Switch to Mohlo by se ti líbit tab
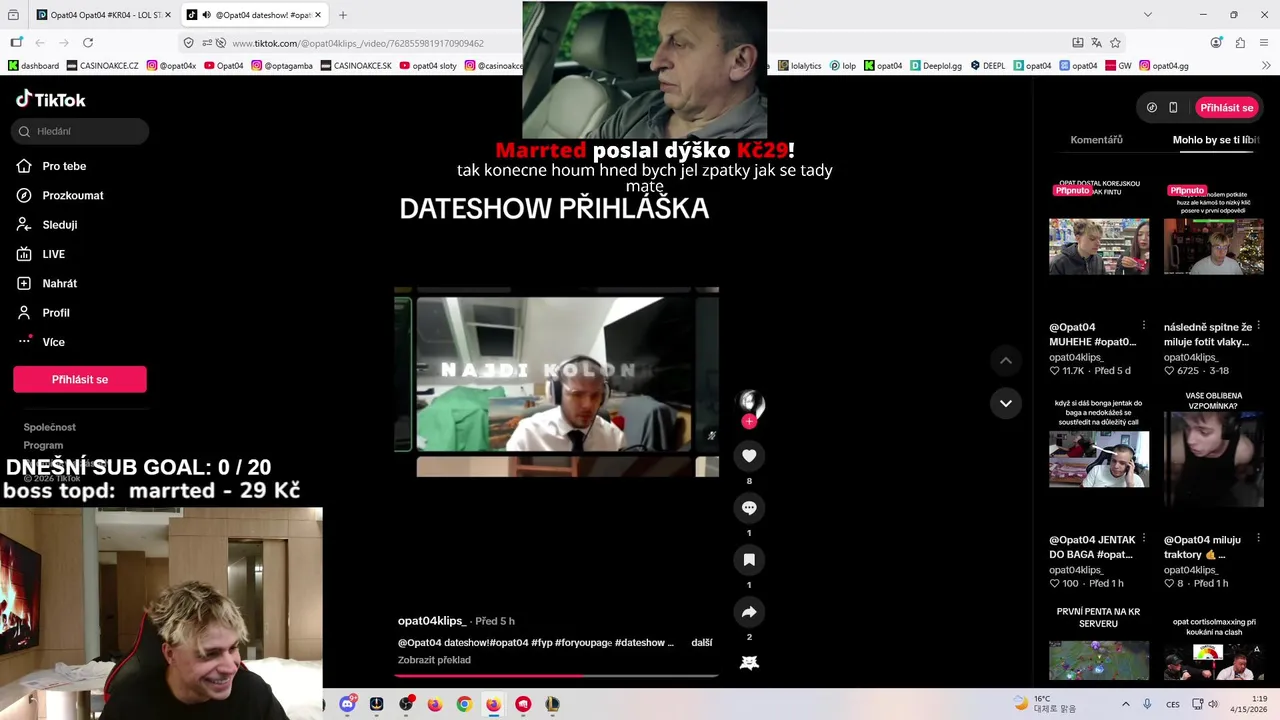Screen dimensions: 1280x720 (1216, 140)
